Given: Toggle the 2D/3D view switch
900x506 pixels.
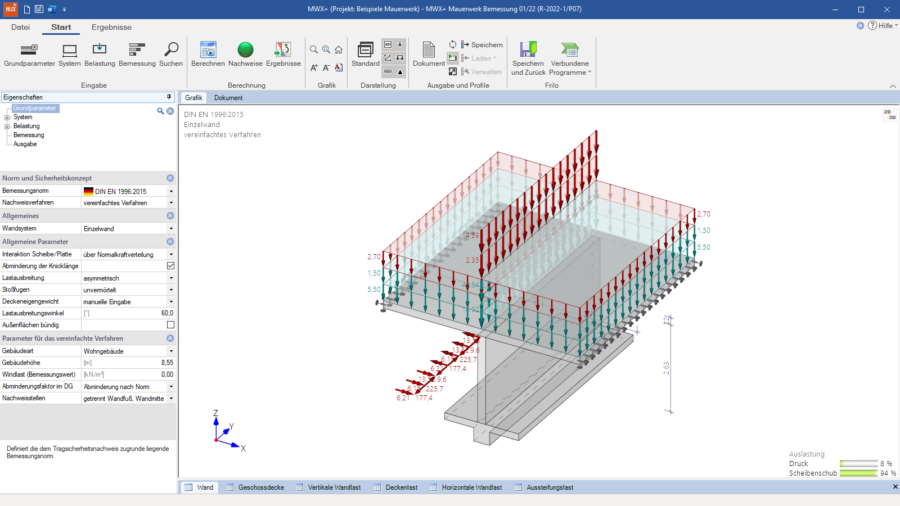Looking at the screenshot, I should [x=889, y=115].
